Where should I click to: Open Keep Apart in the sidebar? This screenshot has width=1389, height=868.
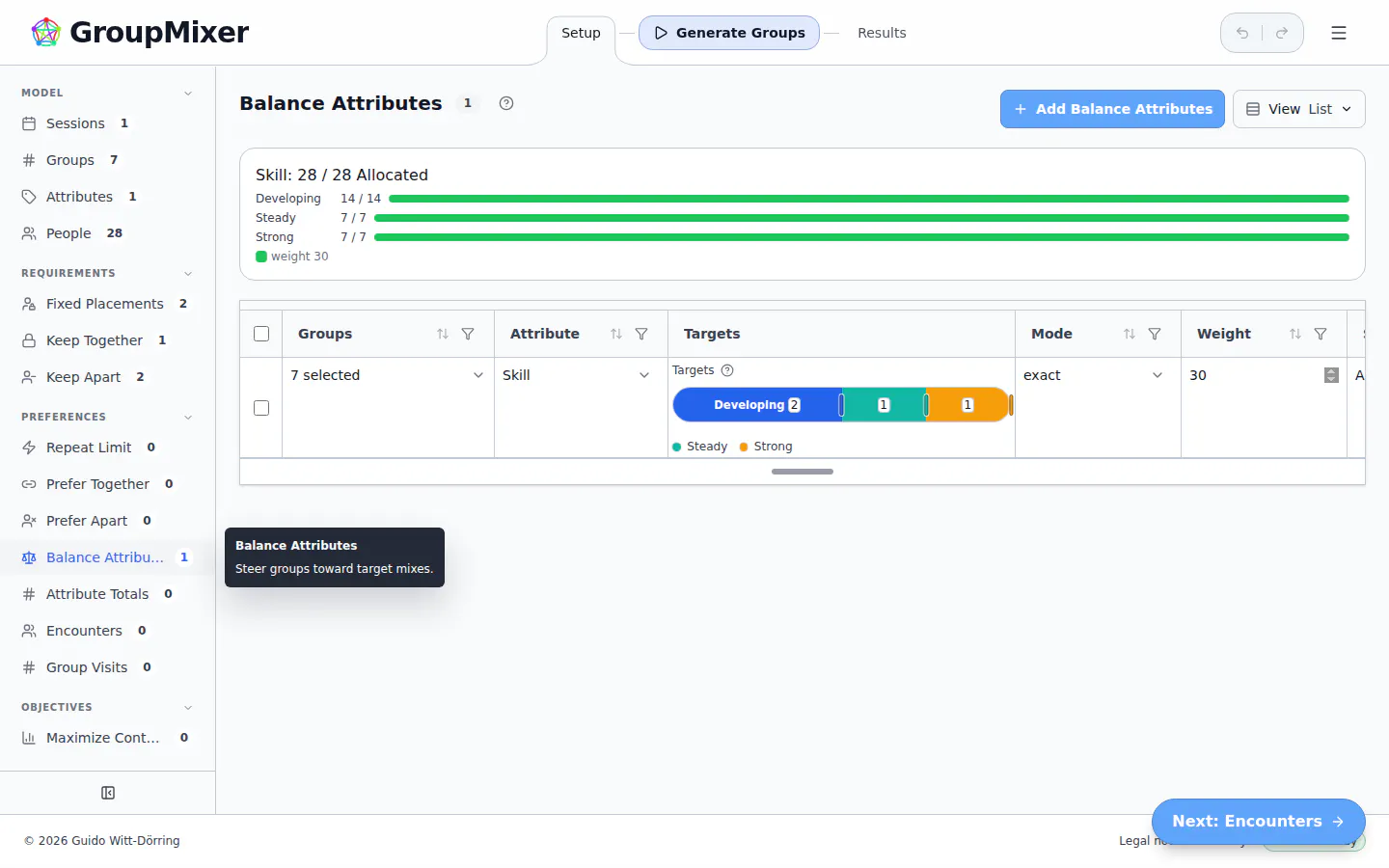tap(107, 377)
